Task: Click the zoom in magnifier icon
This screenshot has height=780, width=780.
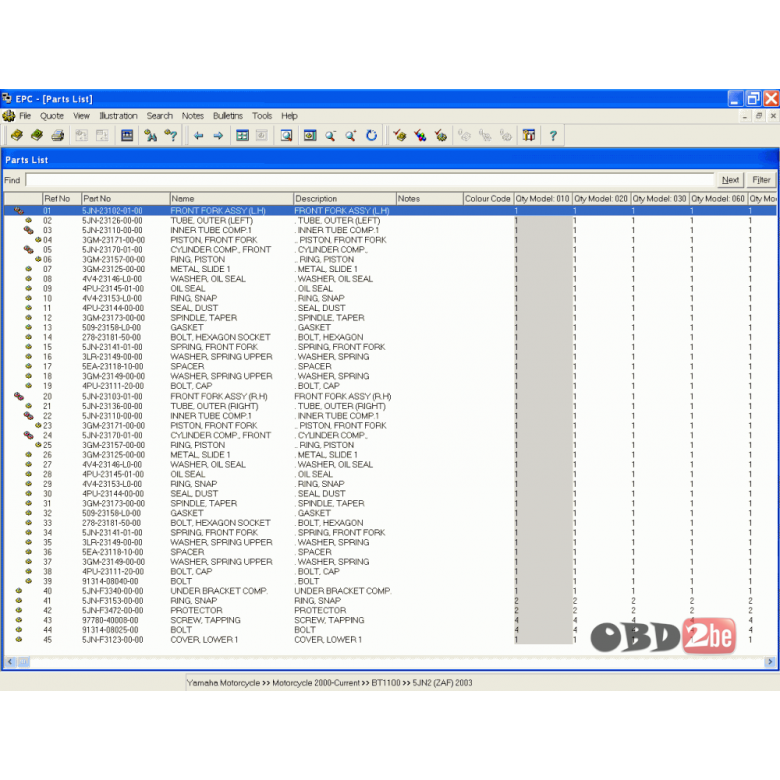Action: pyautogui.click(x=351, y=135)
